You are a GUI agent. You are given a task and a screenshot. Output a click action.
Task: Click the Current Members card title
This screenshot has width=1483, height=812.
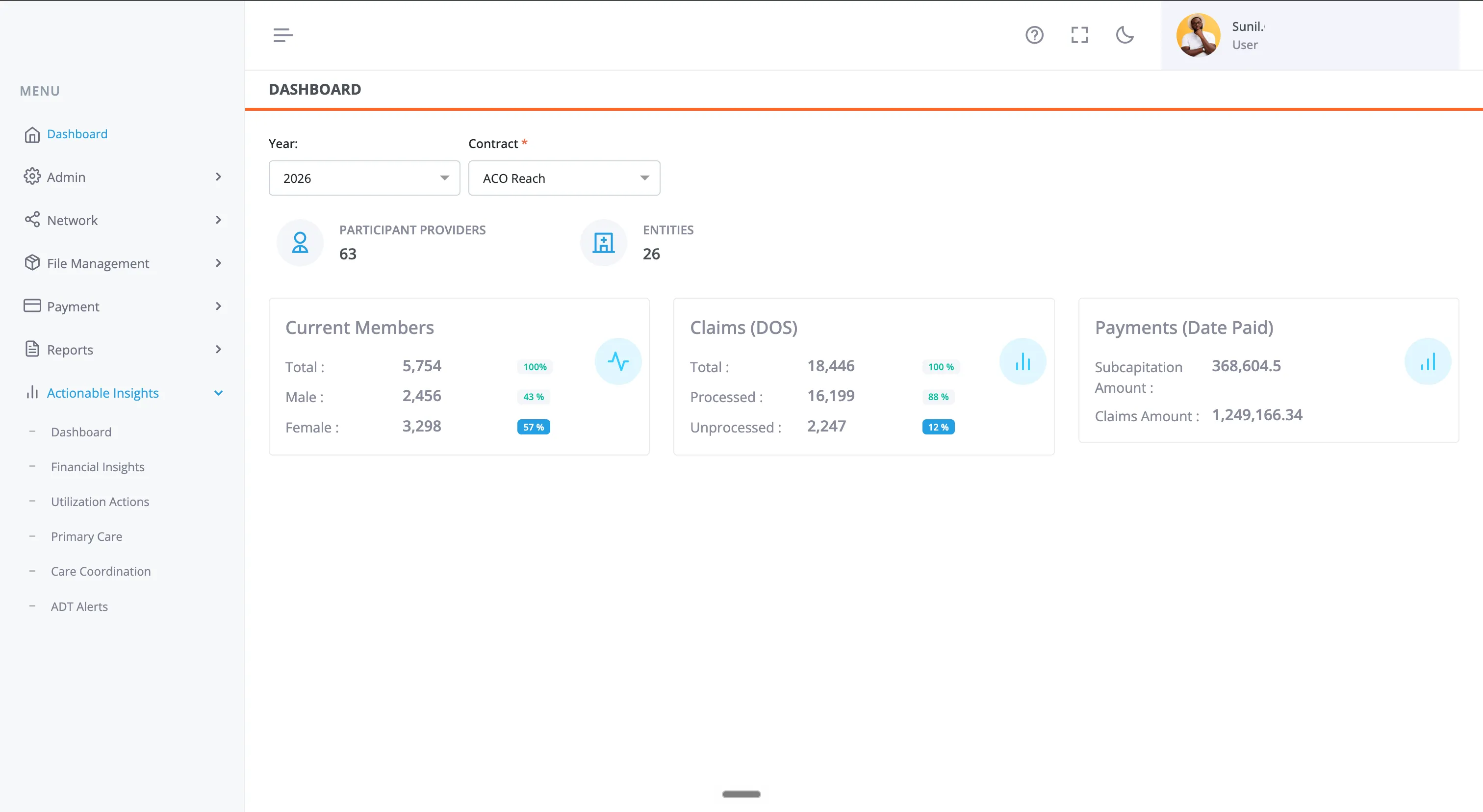coord(360,328)
